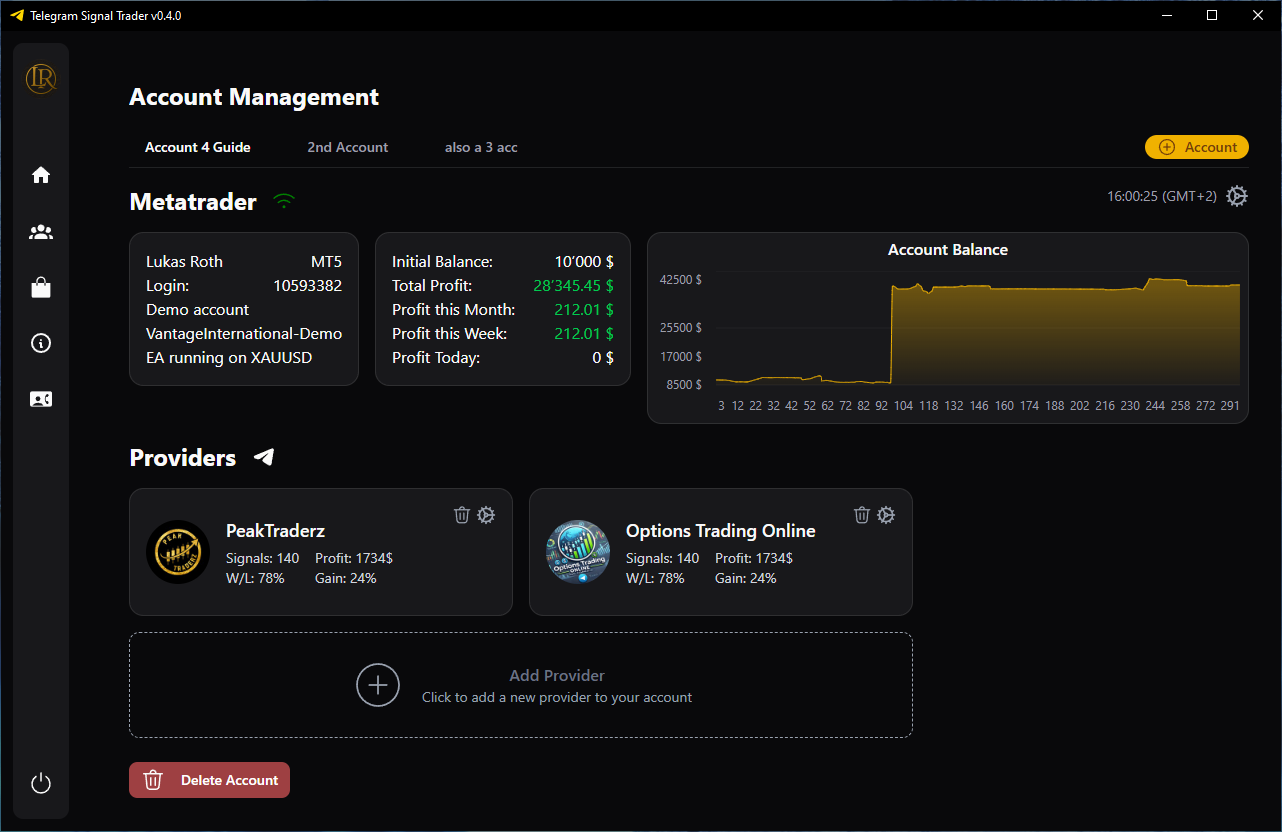This screenshot has height=832, width=1282.
Task: Click the Account Management heading
Action: click(x=254, y=97)
